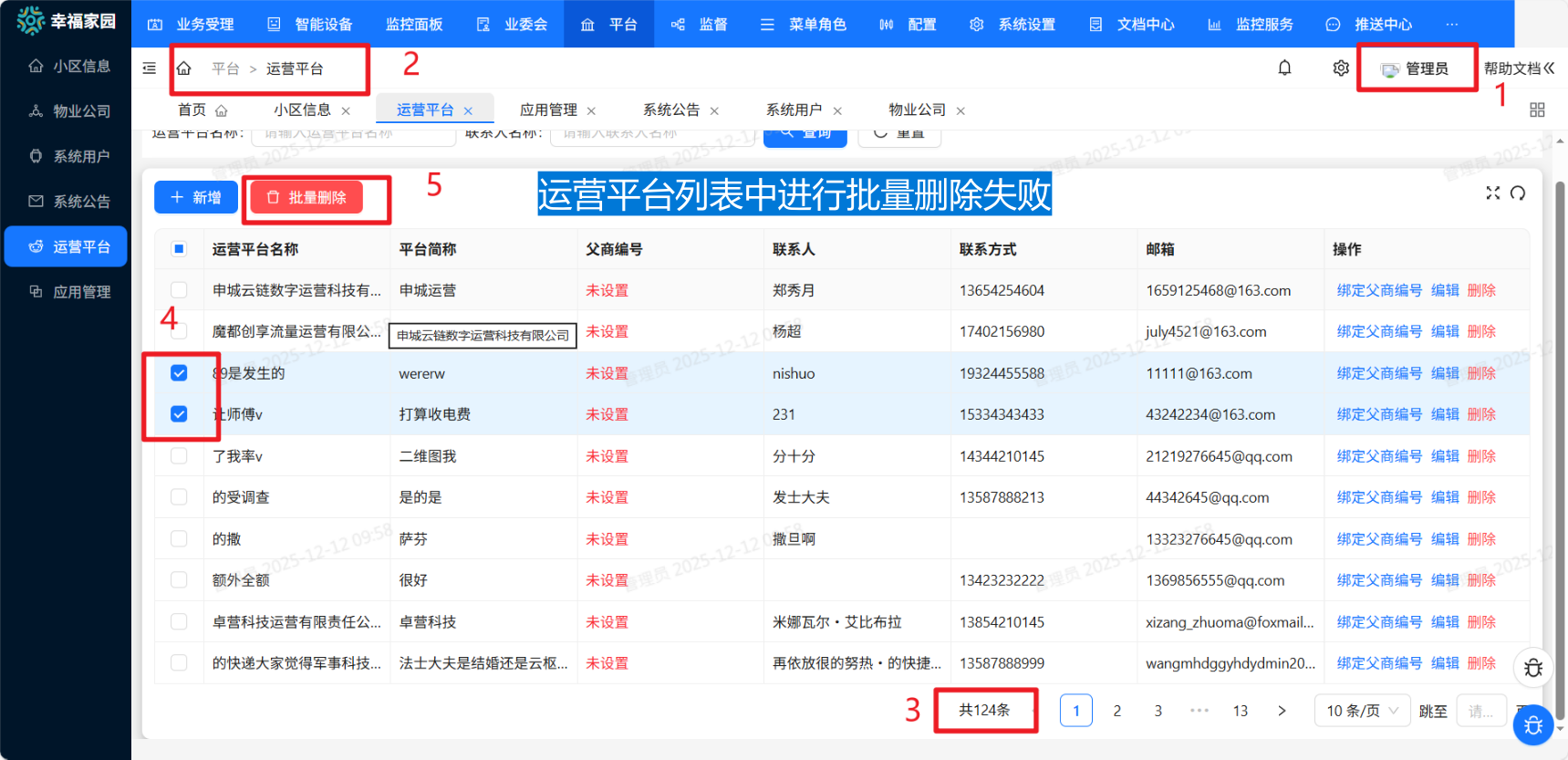Open the 业务受理 top menu

click(x=191, y=24)
